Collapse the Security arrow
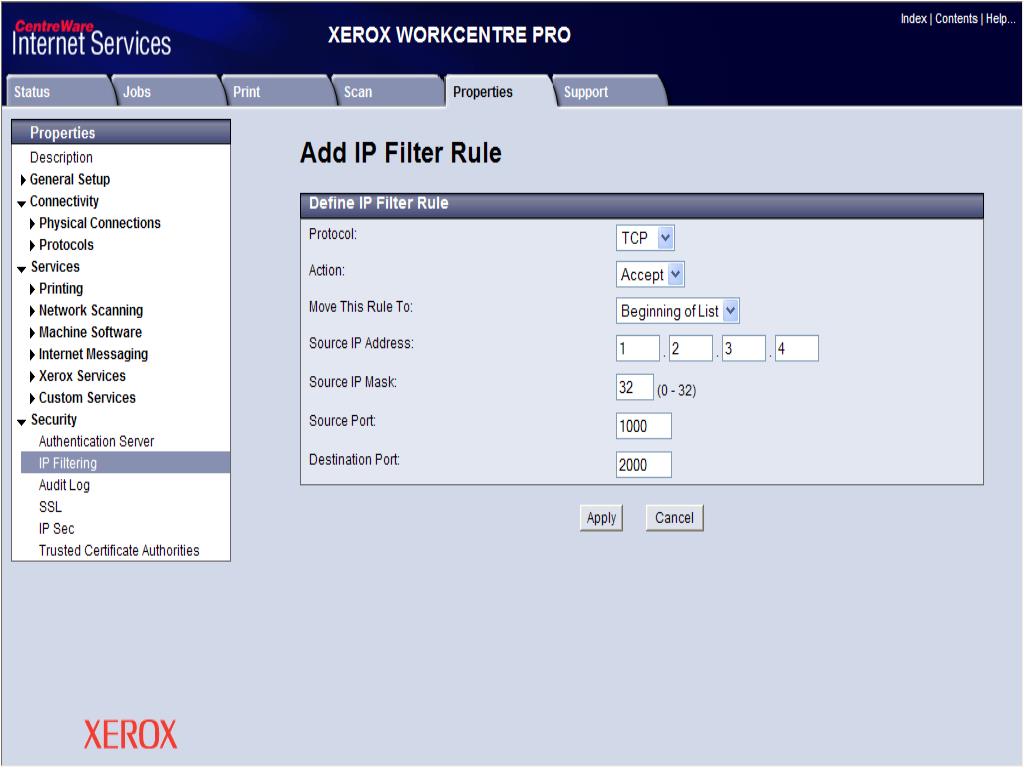Viewport: 1024px width, 768px height. pos(22,421)
